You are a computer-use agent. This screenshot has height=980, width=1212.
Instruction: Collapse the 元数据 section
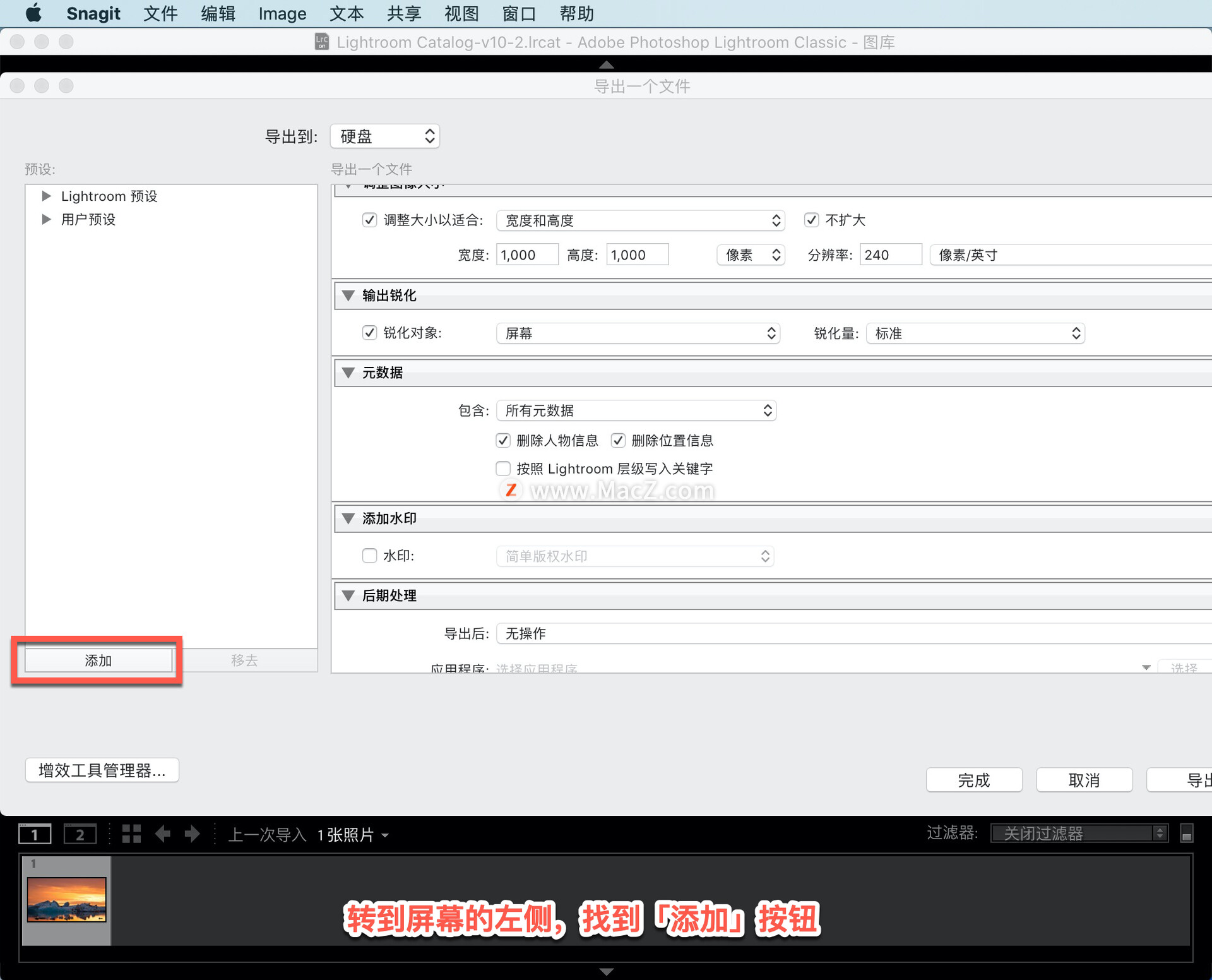pyautogui.click(x=348, y=373)
